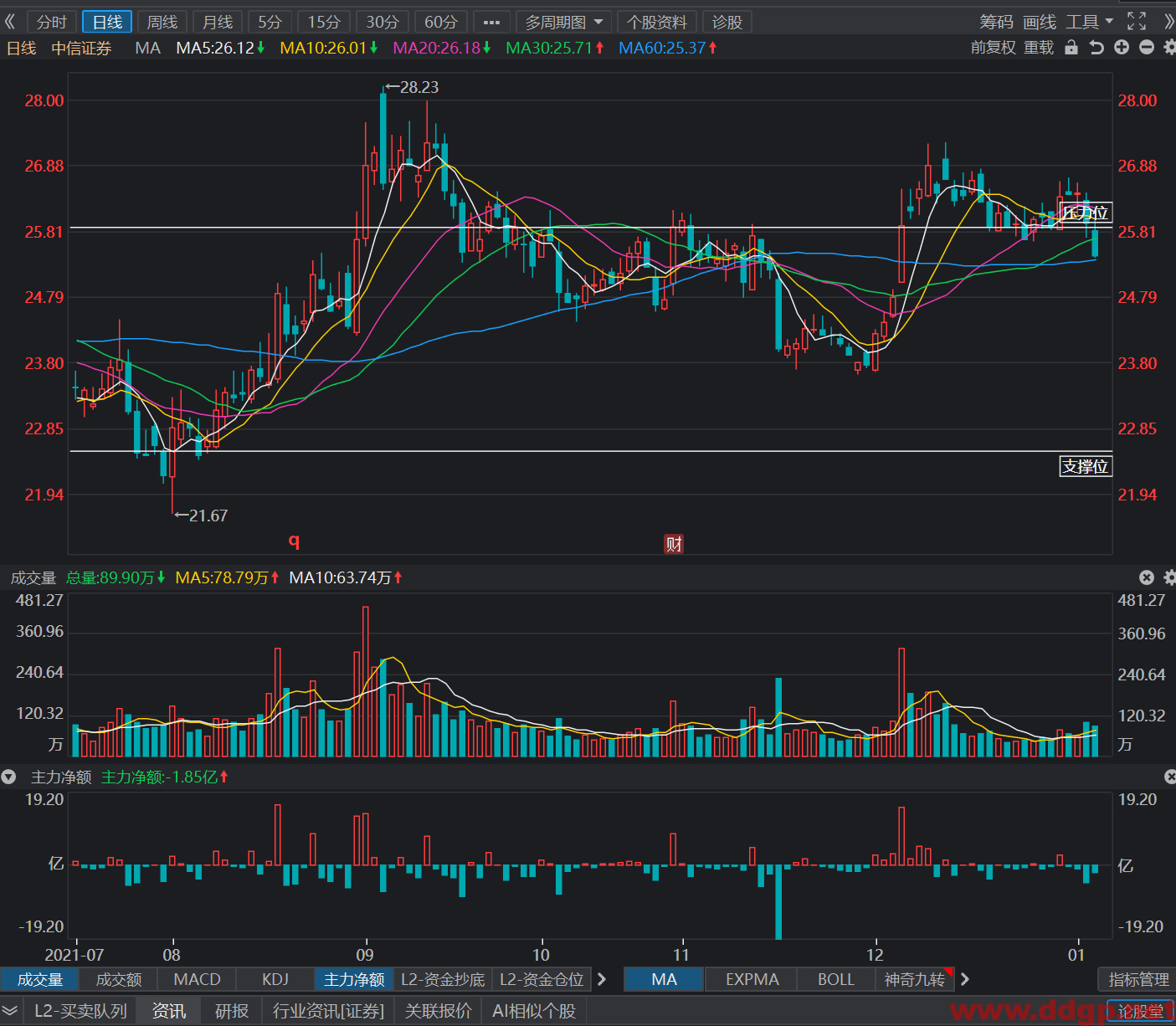Show more sub-indicators chevron after L2-资金仓位
Image resolution: width=1176 pixels, height=1026 pixels.
601,979
